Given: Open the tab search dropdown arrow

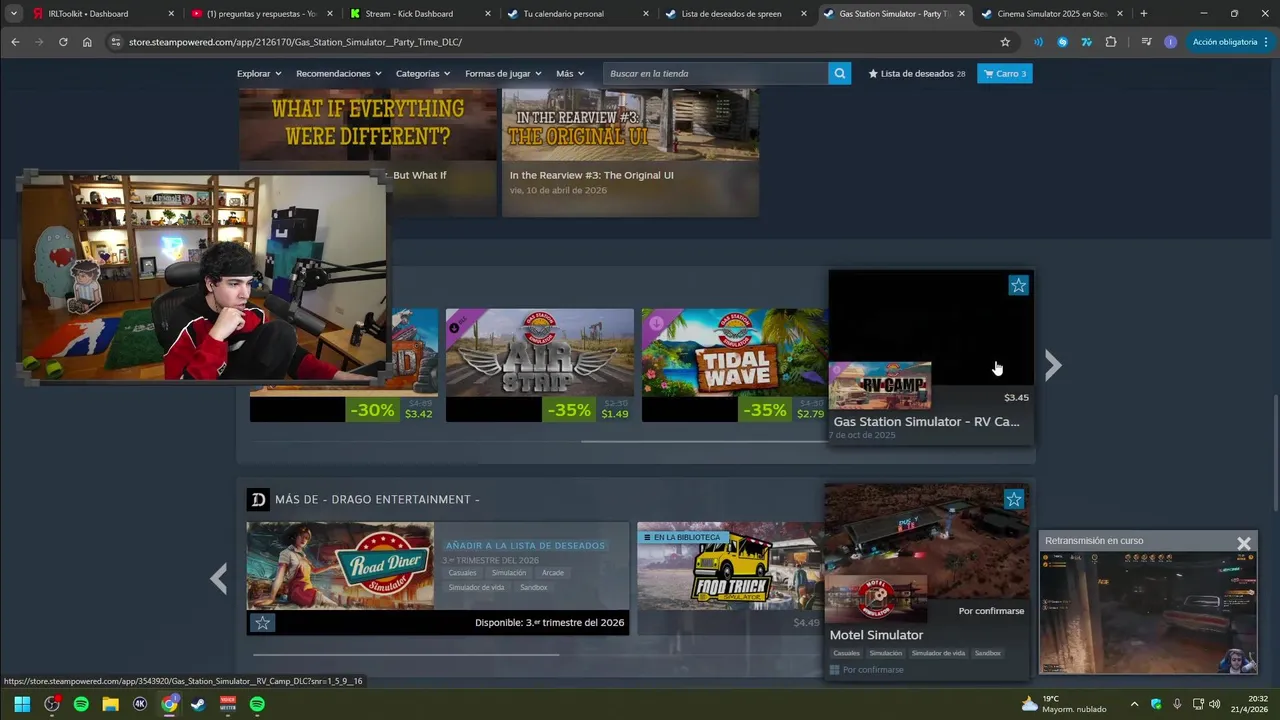Looking at the screenshot, I should click(x=14, y=14).
